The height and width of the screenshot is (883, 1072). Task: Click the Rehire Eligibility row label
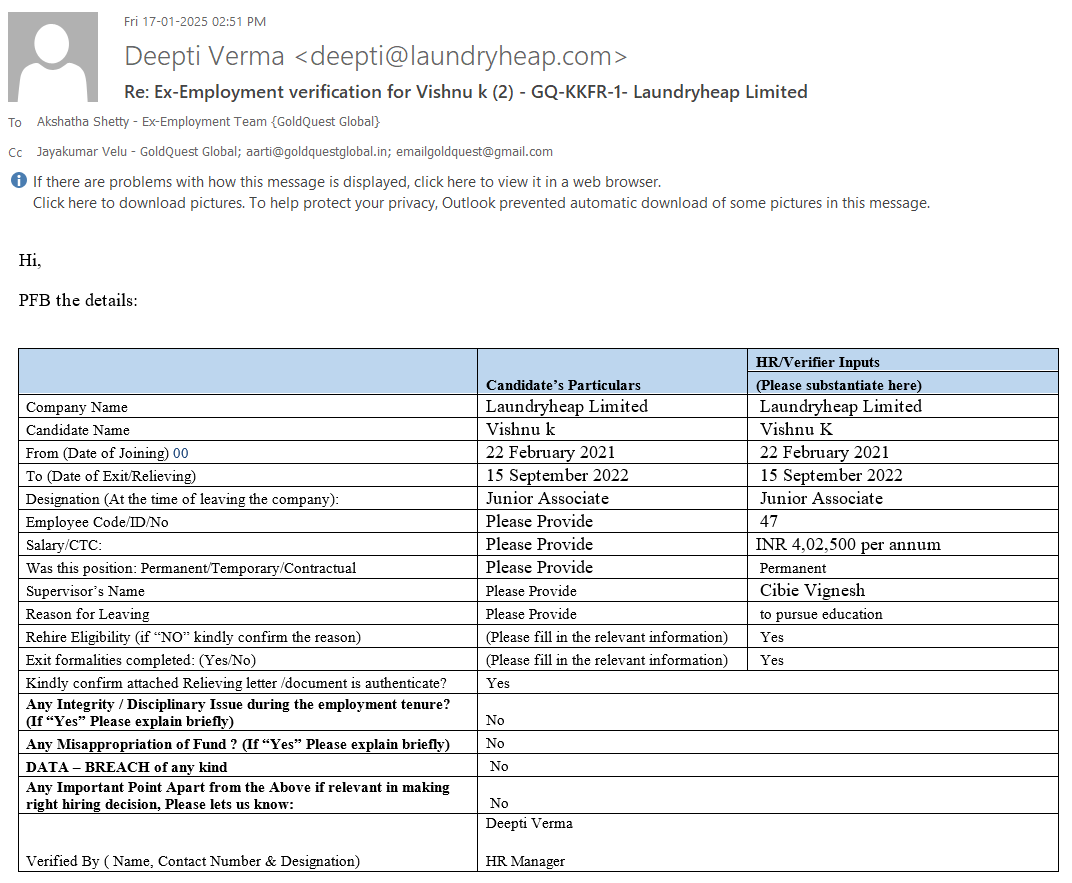(193, 637)
